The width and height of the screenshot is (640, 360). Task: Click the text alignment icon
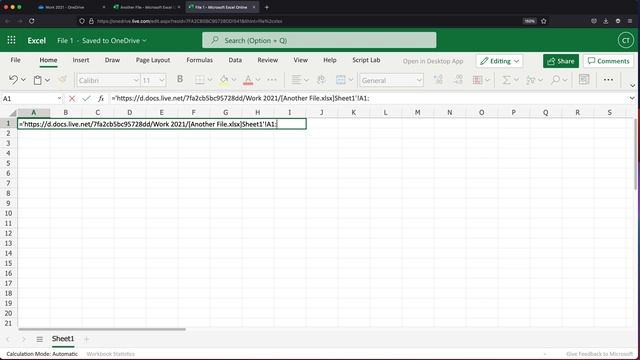pyautogui.click(x=296, y=80)
